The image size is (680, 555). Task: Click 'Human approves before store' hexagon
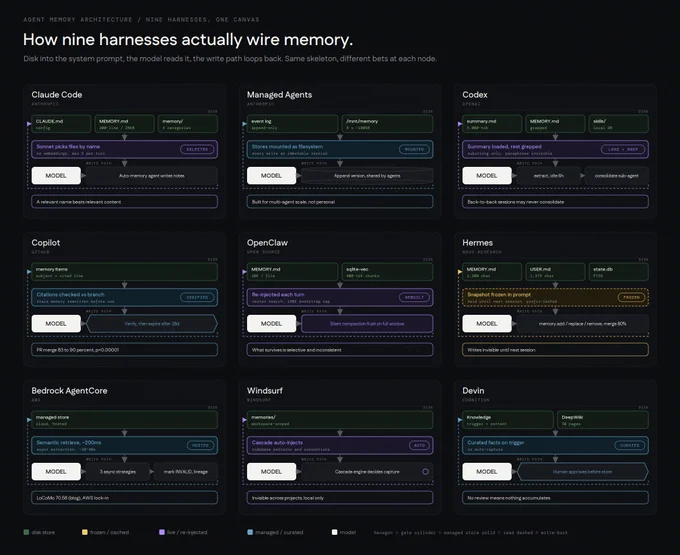pos(582,471)
